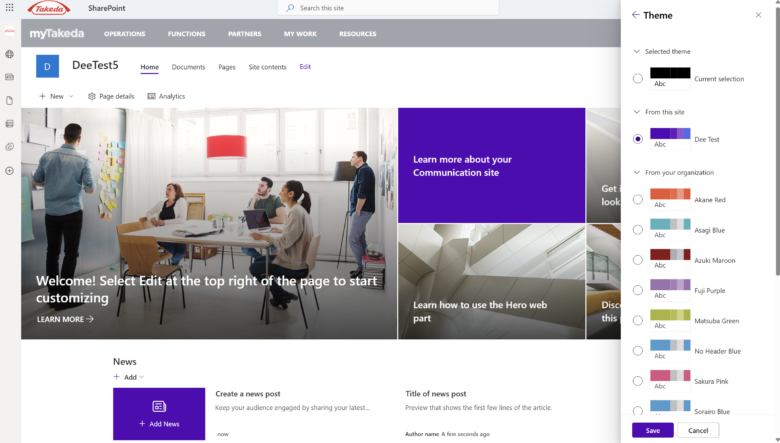This screenshot has height=443, width=780.
Task: Save the selected theme
Action: [x=653, y=430]
